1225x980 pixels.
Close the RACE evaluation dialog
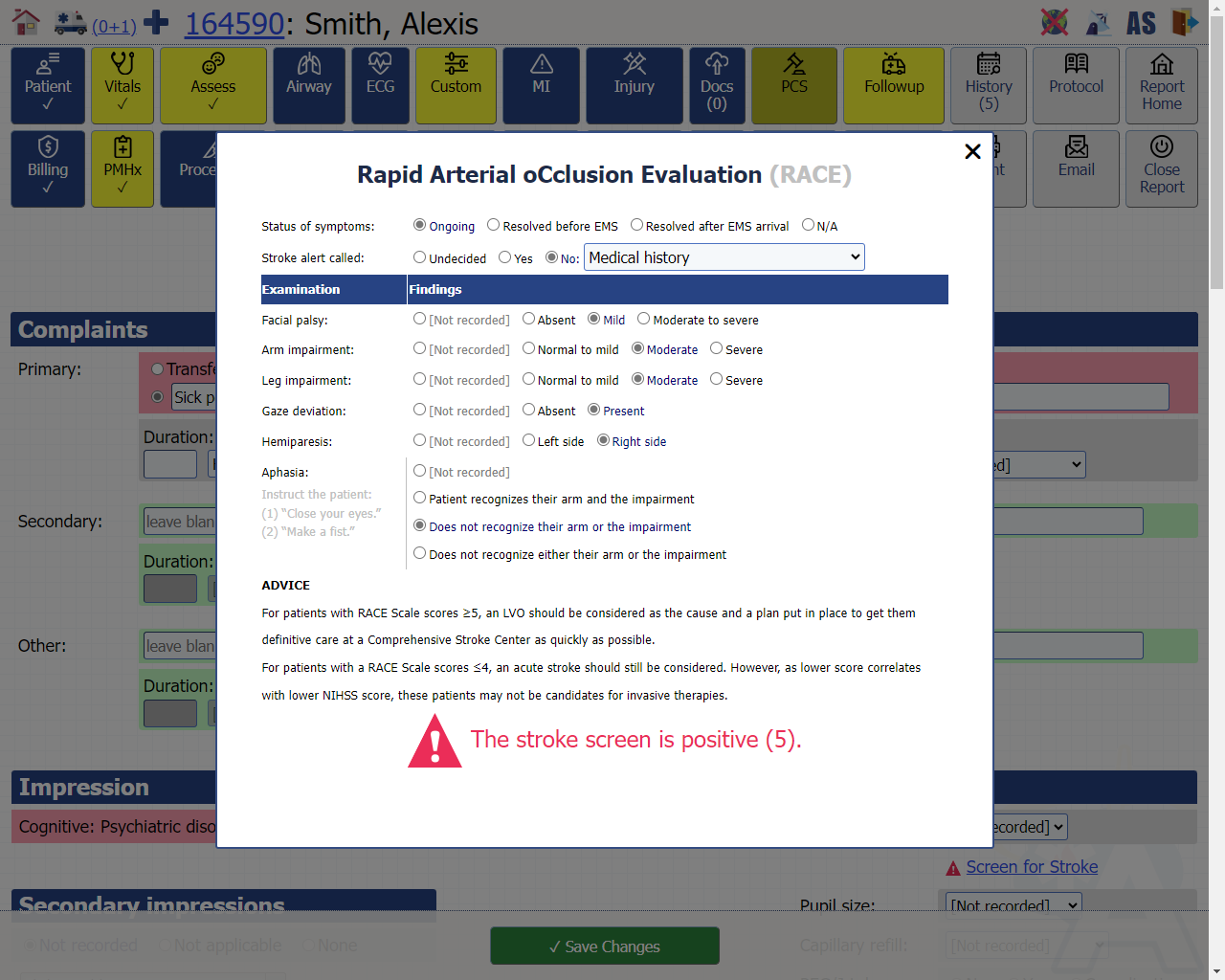(x=972, y=151)
